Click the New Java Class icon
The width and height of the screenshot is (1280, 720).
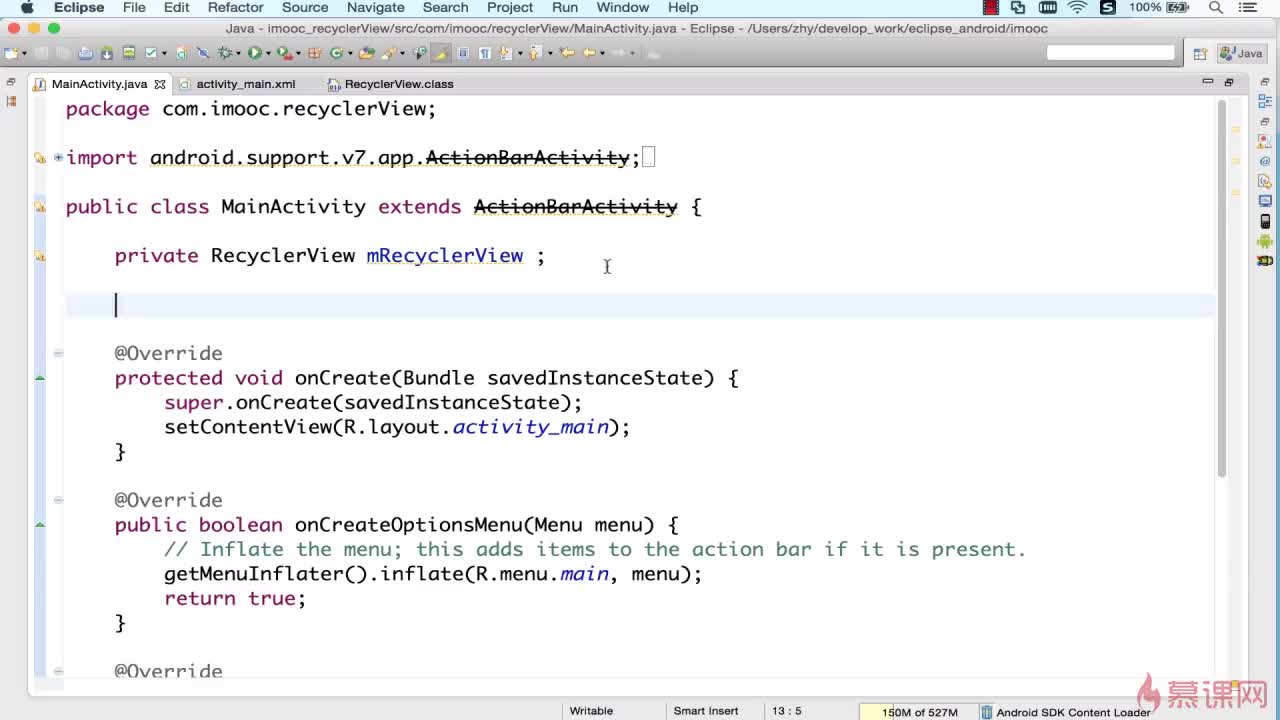point(336,53)
